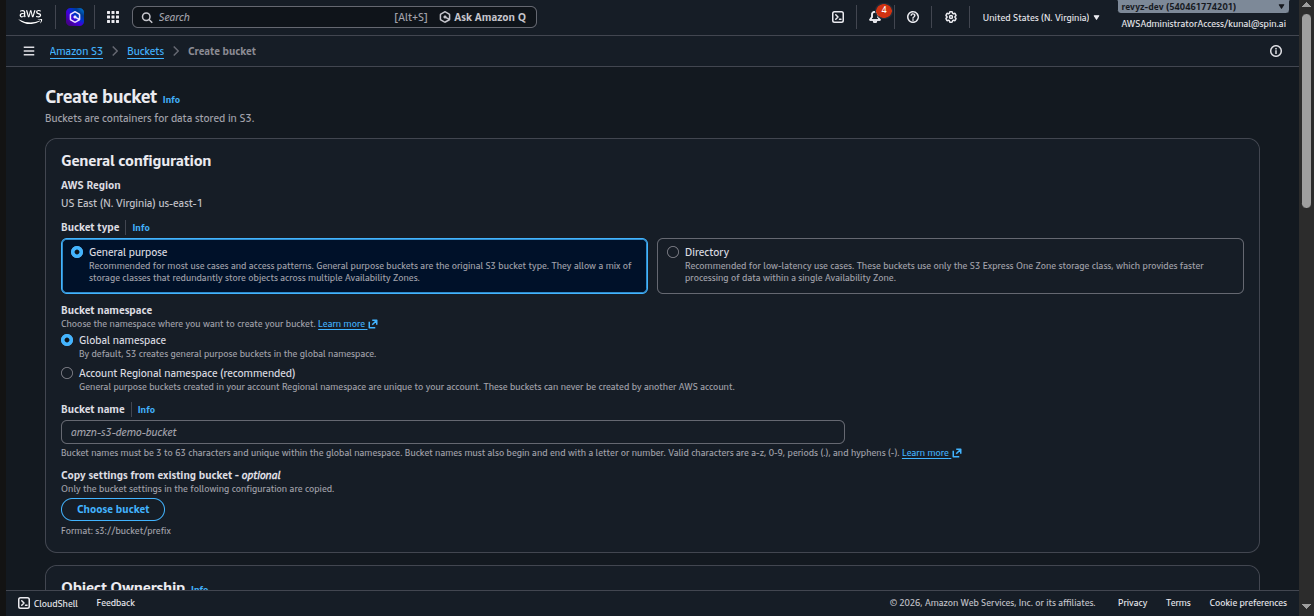Image resolution: width=1314 pixels, height=616 pixels.
Task: Click Ask Amazon Q button
Action: (x=482, y=17)
